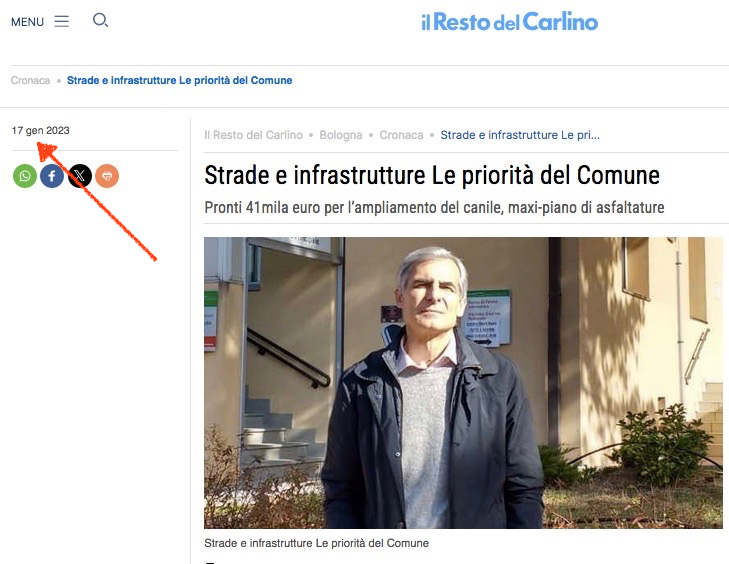Image resolution: width=729 pixels, height=564 pixels.
Task: Click the orange print icon
Action: coord(107,176)
